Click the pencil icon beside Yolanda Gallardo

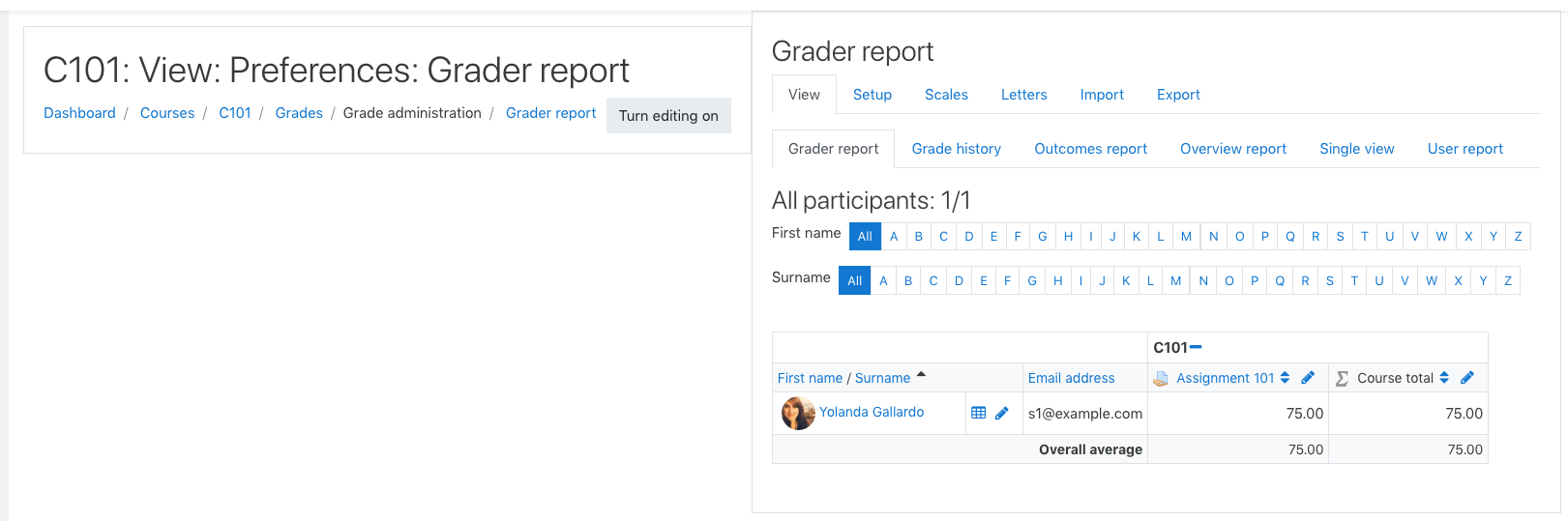point(1002,413)
